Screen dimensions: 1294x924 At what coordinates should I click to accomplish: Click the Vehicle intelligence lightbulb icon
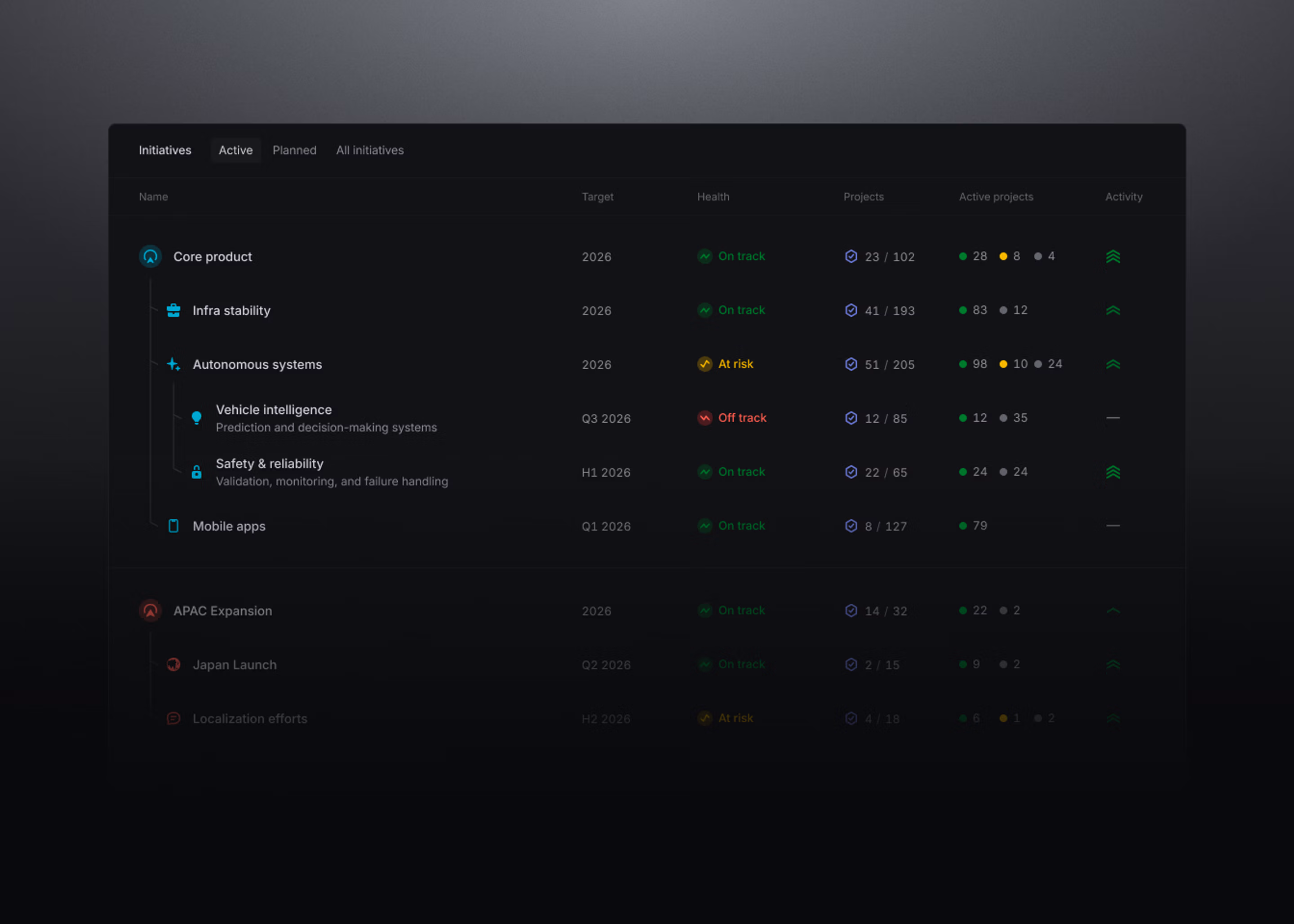(196, 418)
